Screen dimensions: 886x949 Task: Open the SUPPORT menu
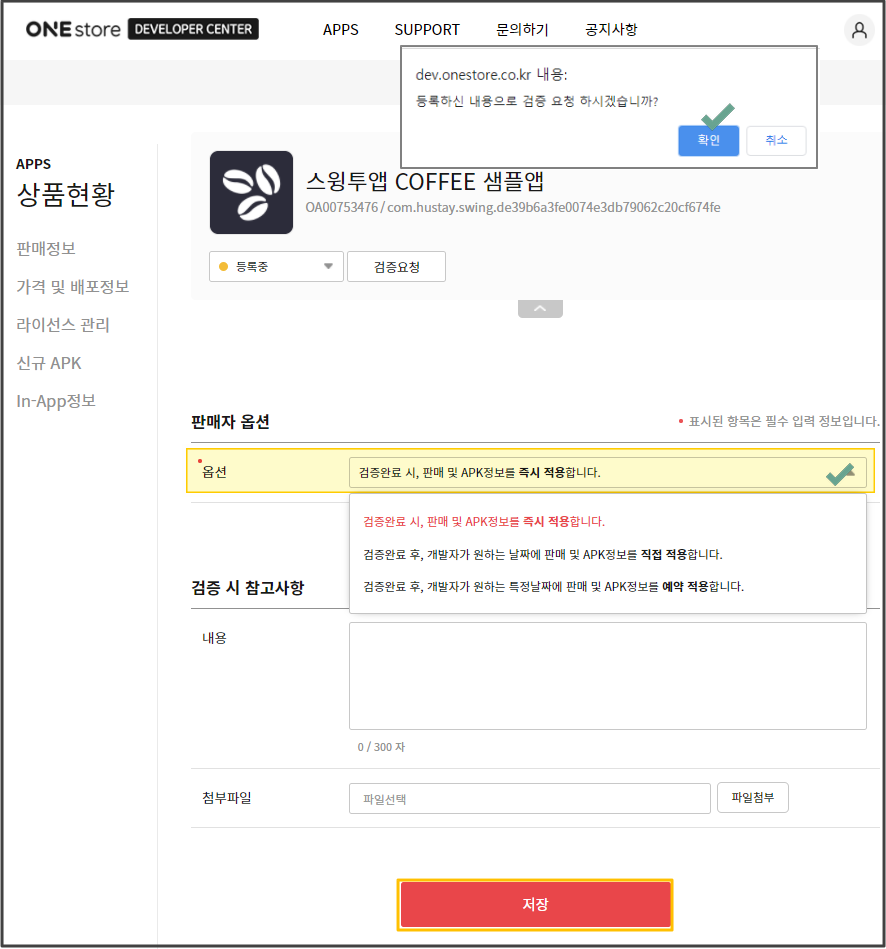click(x=427, y=30)
